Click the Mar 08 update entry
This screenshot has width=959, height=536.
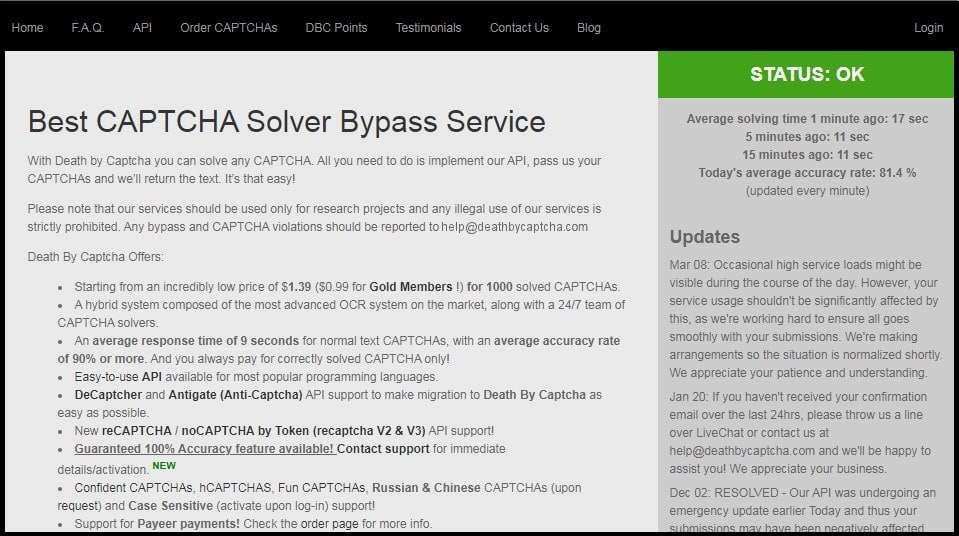805,319
